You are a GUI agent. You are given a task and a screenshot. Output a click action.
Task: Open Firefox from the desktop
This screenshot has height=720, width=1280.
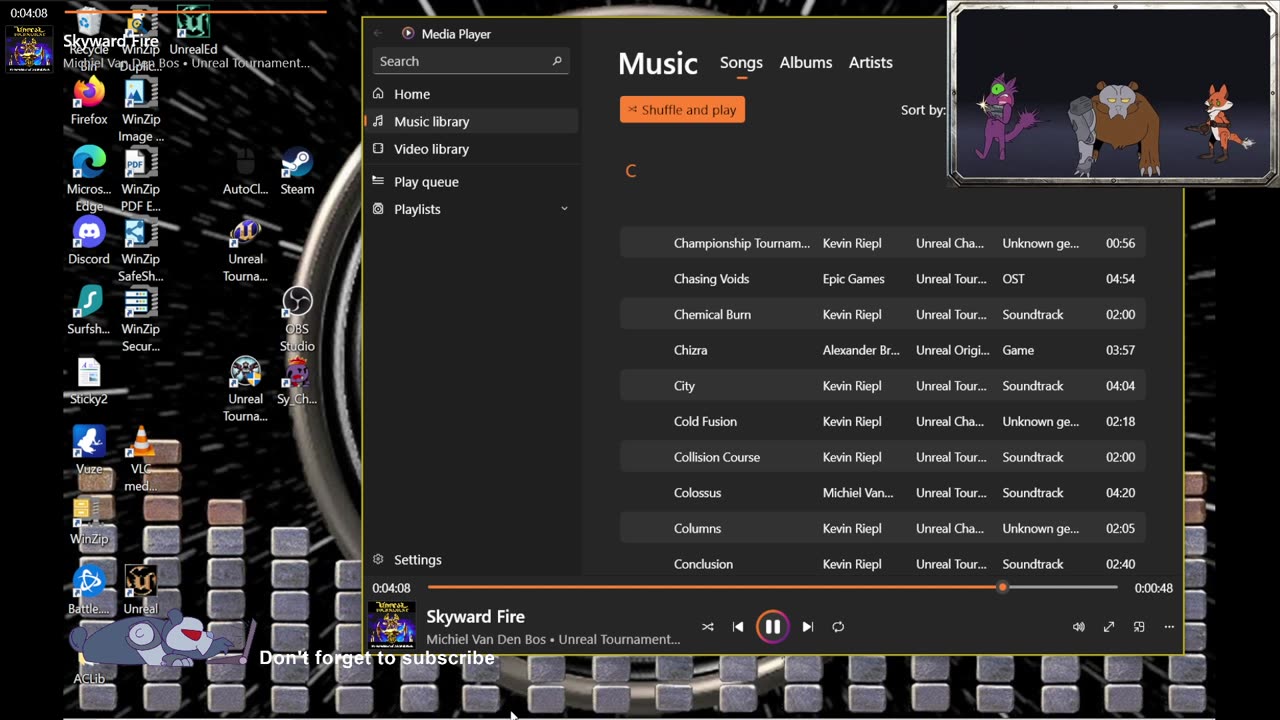(89, 102)
